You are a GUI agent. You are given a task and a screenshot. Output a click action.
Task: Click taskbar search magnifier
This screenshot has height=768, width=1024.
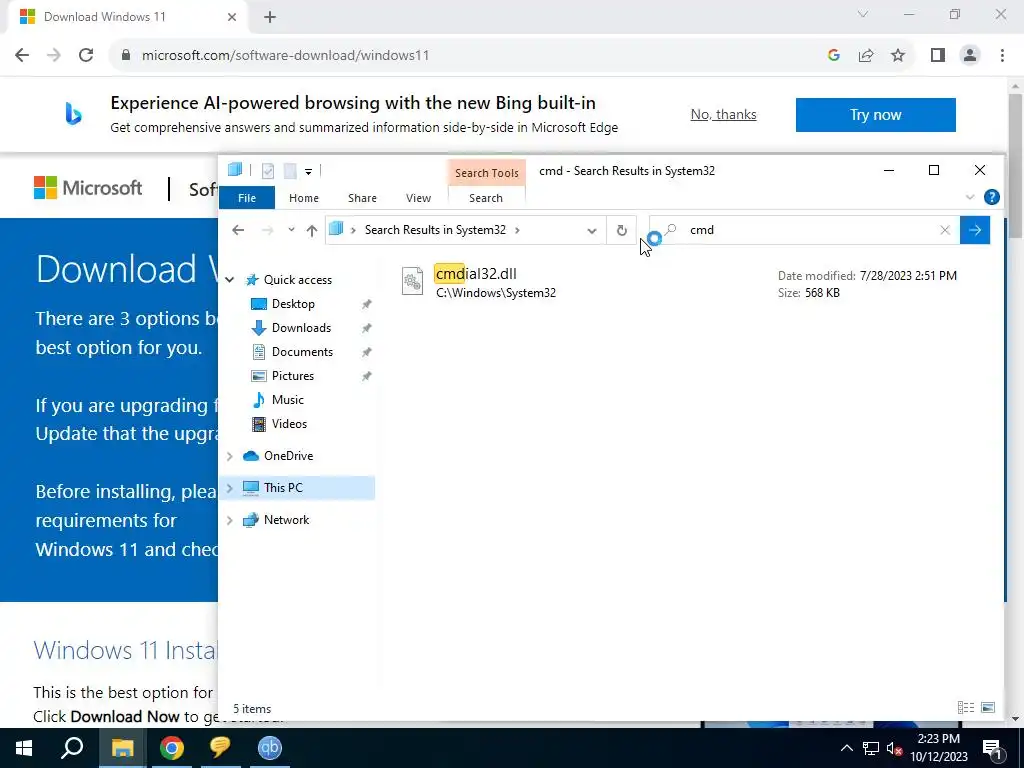click(x=72, y=748)
